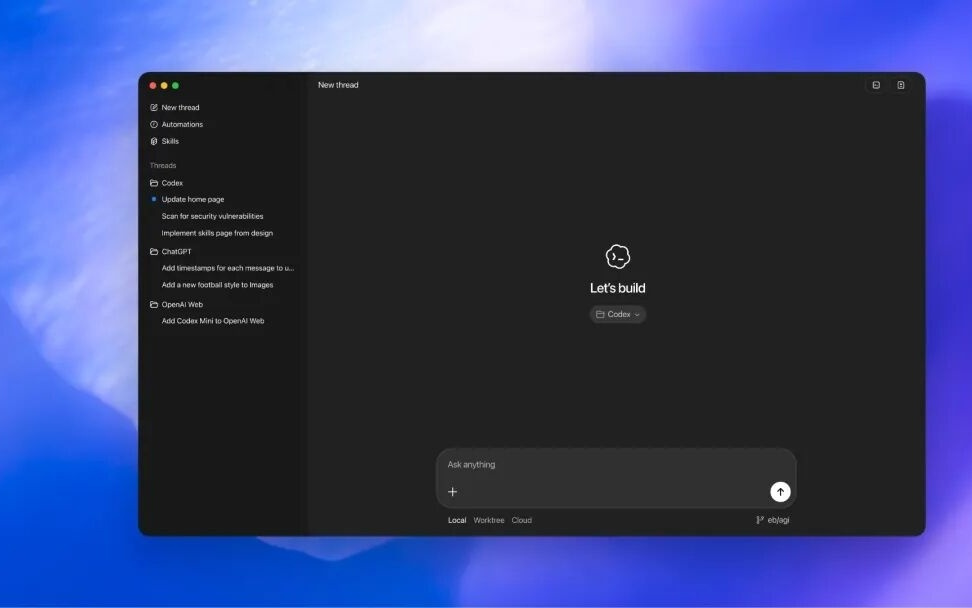Open the diff panel icon at far top-right
The width and height of the screenshot is (972, 608).
tap(901, 85)
